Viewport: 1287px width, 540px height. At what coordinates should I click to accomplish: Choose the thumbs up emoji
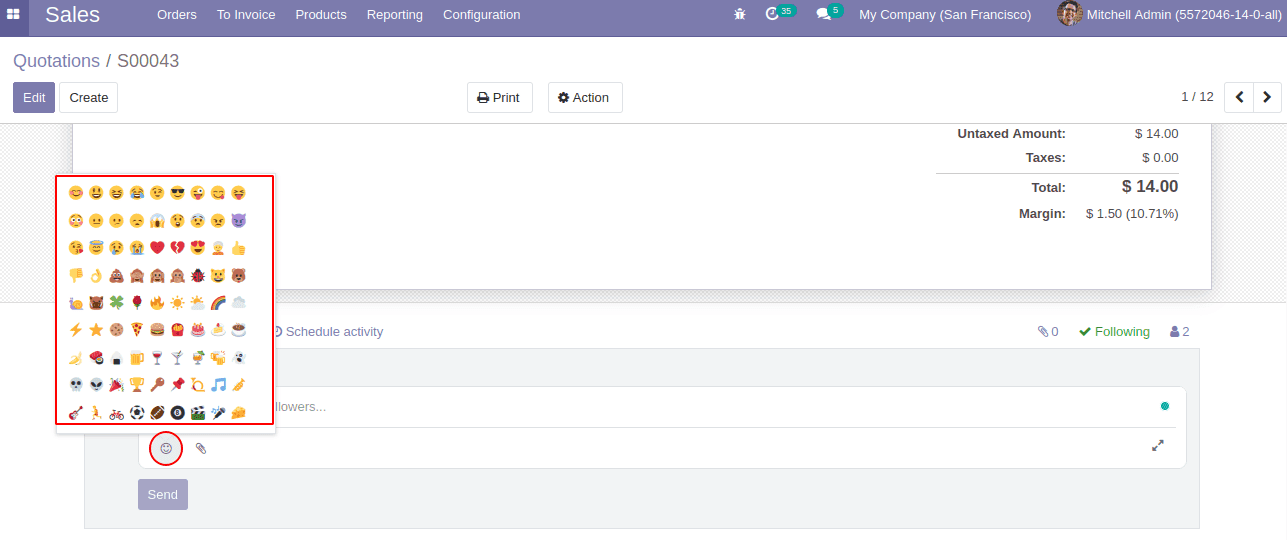click(238, 248)
